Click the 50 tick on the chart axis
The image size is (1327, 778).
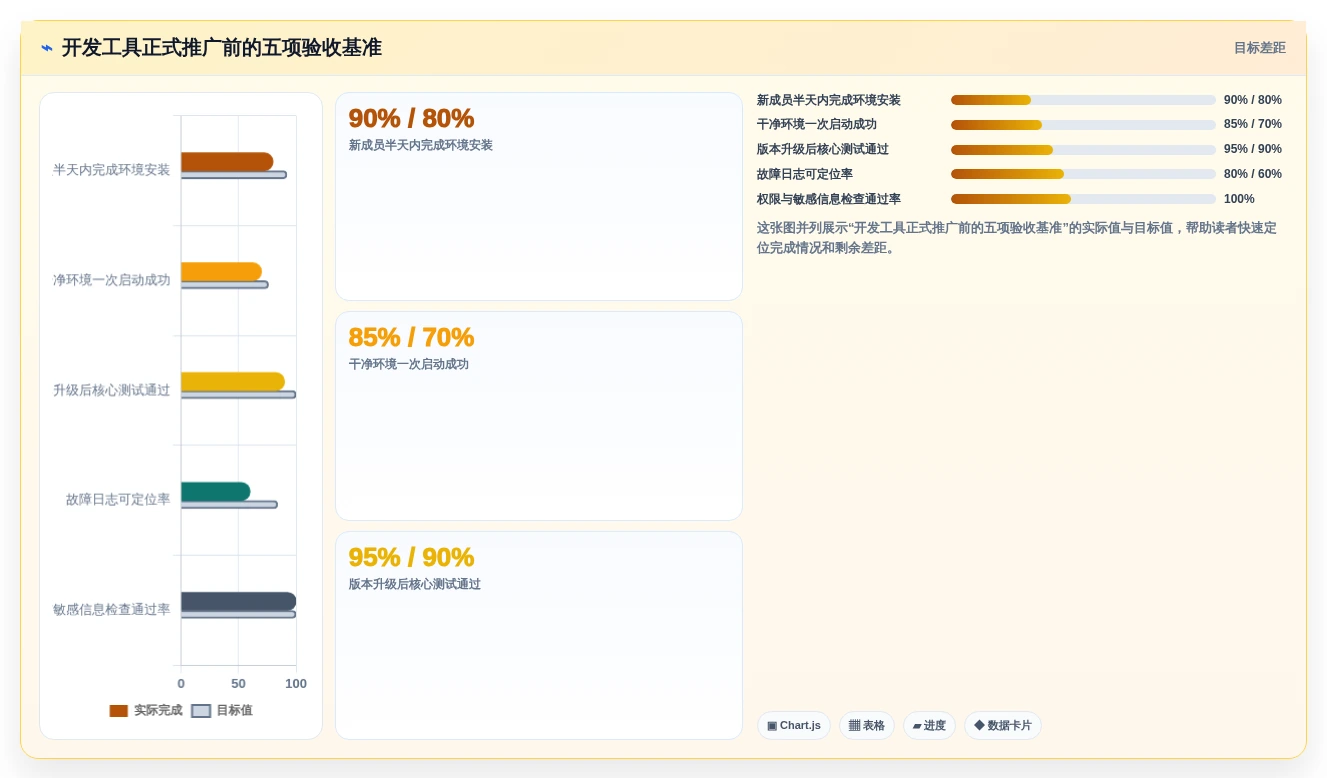click(x=238, y=684)
